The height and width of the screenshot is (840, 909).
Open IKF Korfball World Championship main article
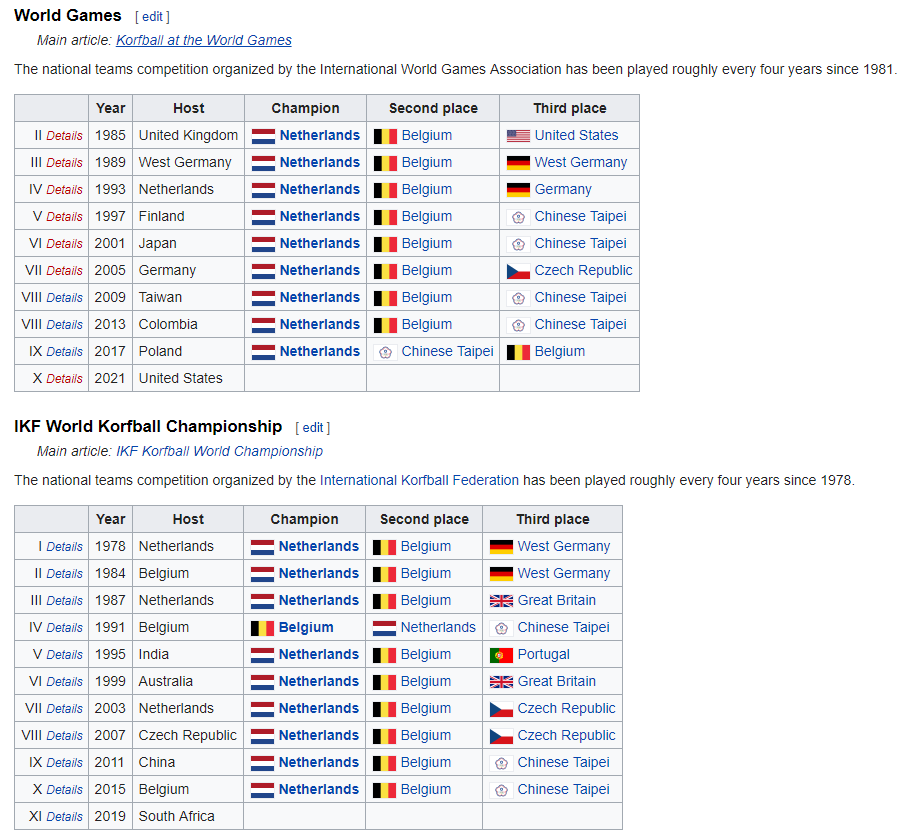pyautogui.click(x=220, y=451)
